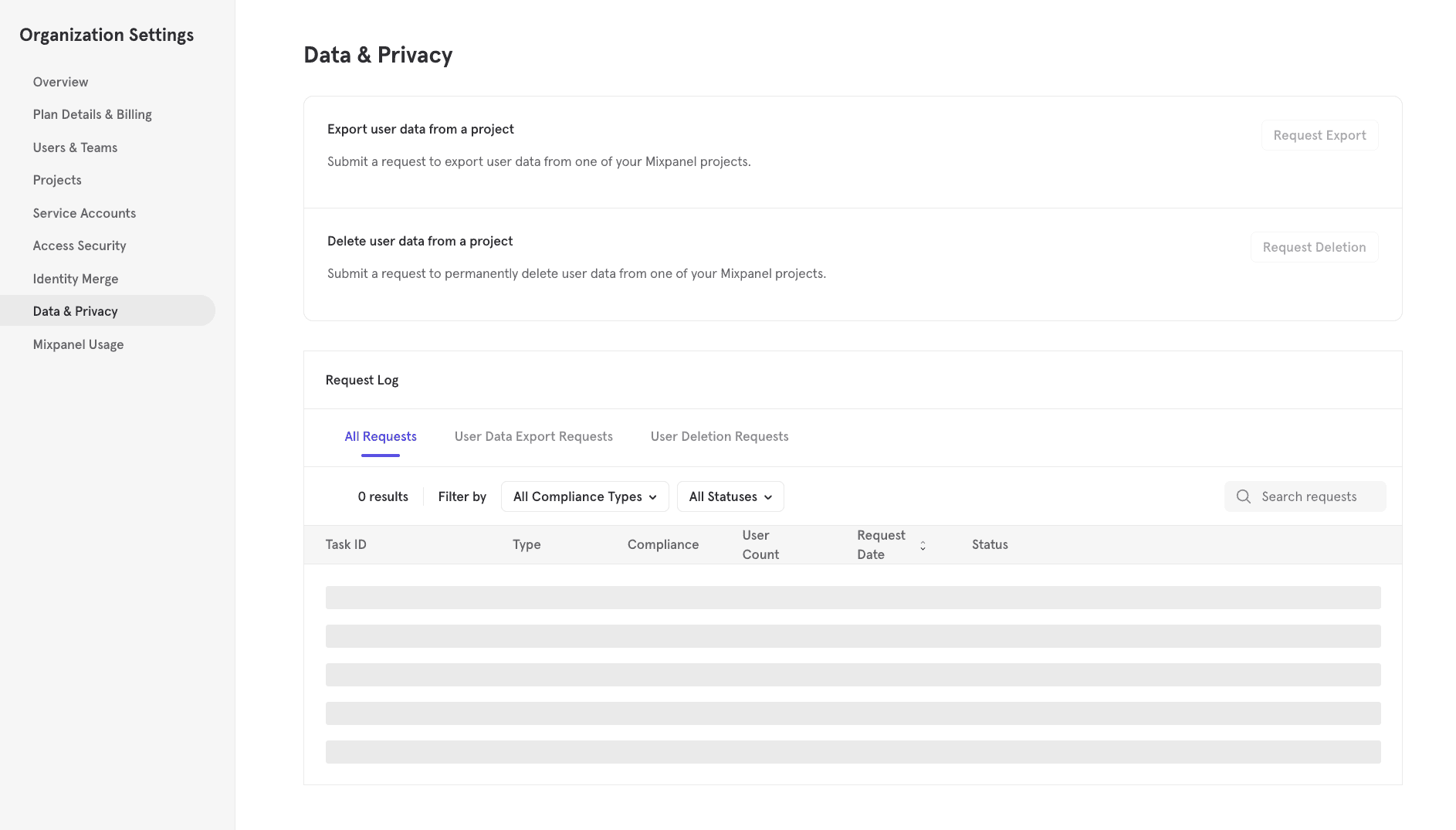Open the Overview settings page

click(60, 81)
